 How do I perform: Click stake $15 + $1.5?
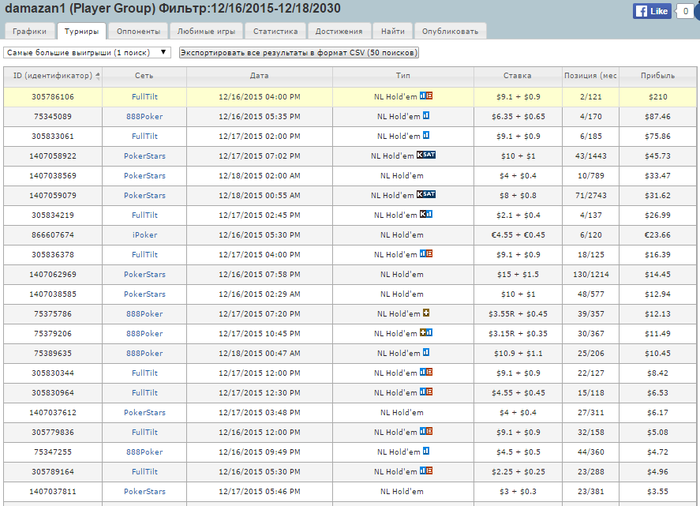[x=518, y=274]
